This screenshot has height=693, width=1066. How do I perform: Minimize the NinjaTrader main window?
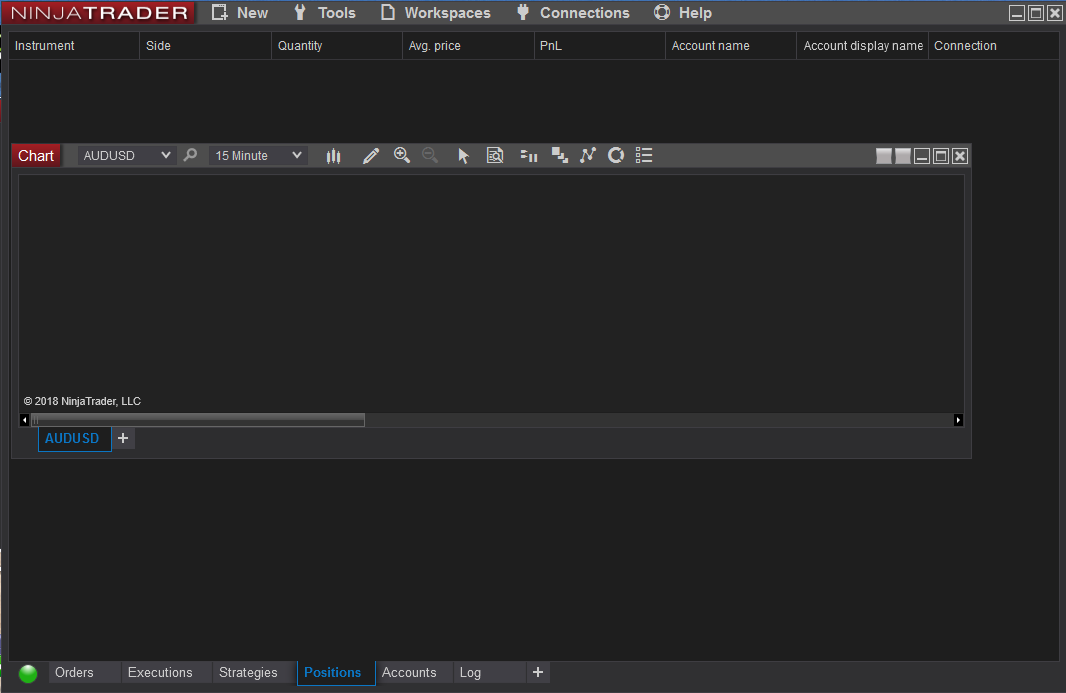pos(1017,13)
